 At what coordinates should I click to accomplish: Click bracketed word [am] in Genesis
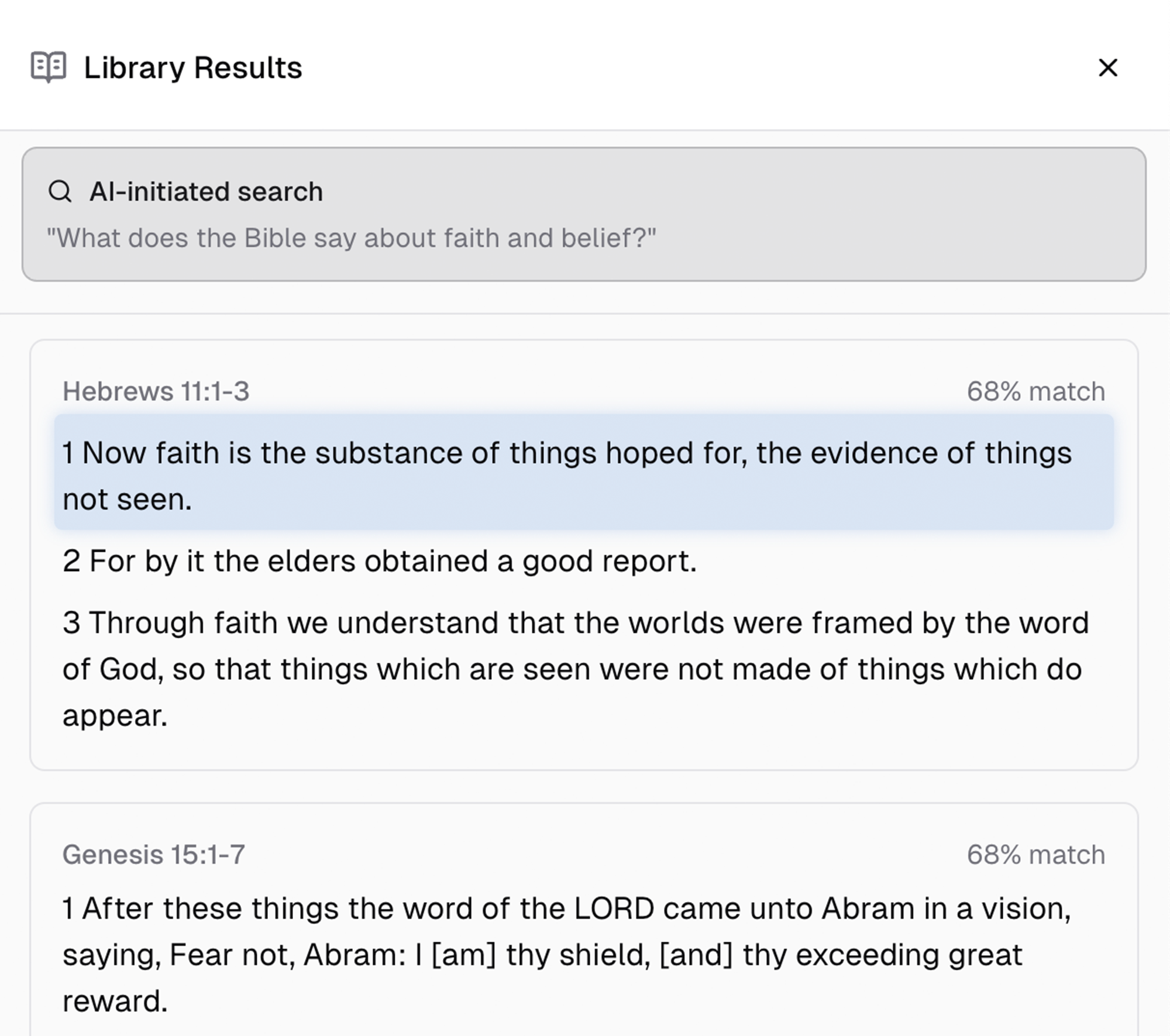click(463, 955)
